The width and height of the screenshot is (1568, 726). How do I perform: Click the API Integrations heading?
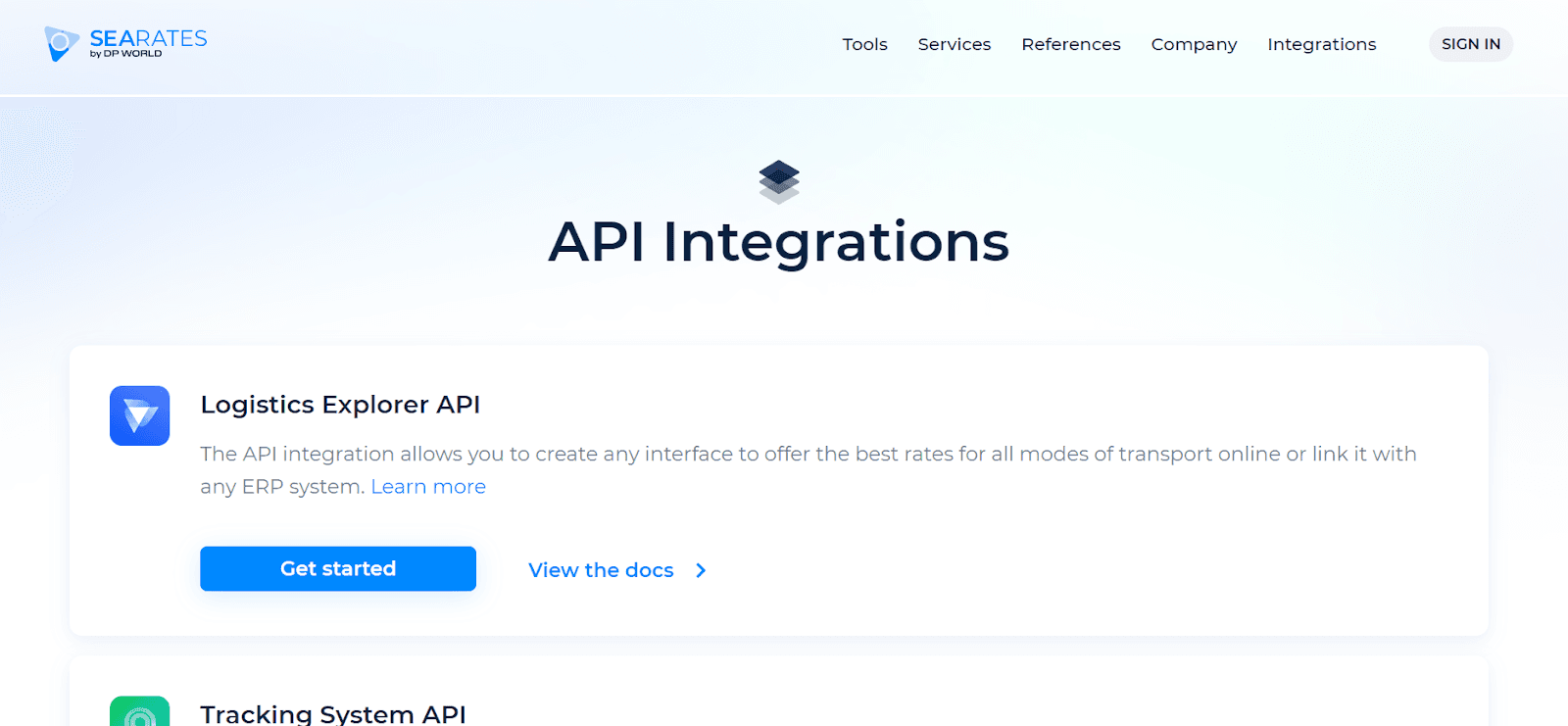click(779, 242)
